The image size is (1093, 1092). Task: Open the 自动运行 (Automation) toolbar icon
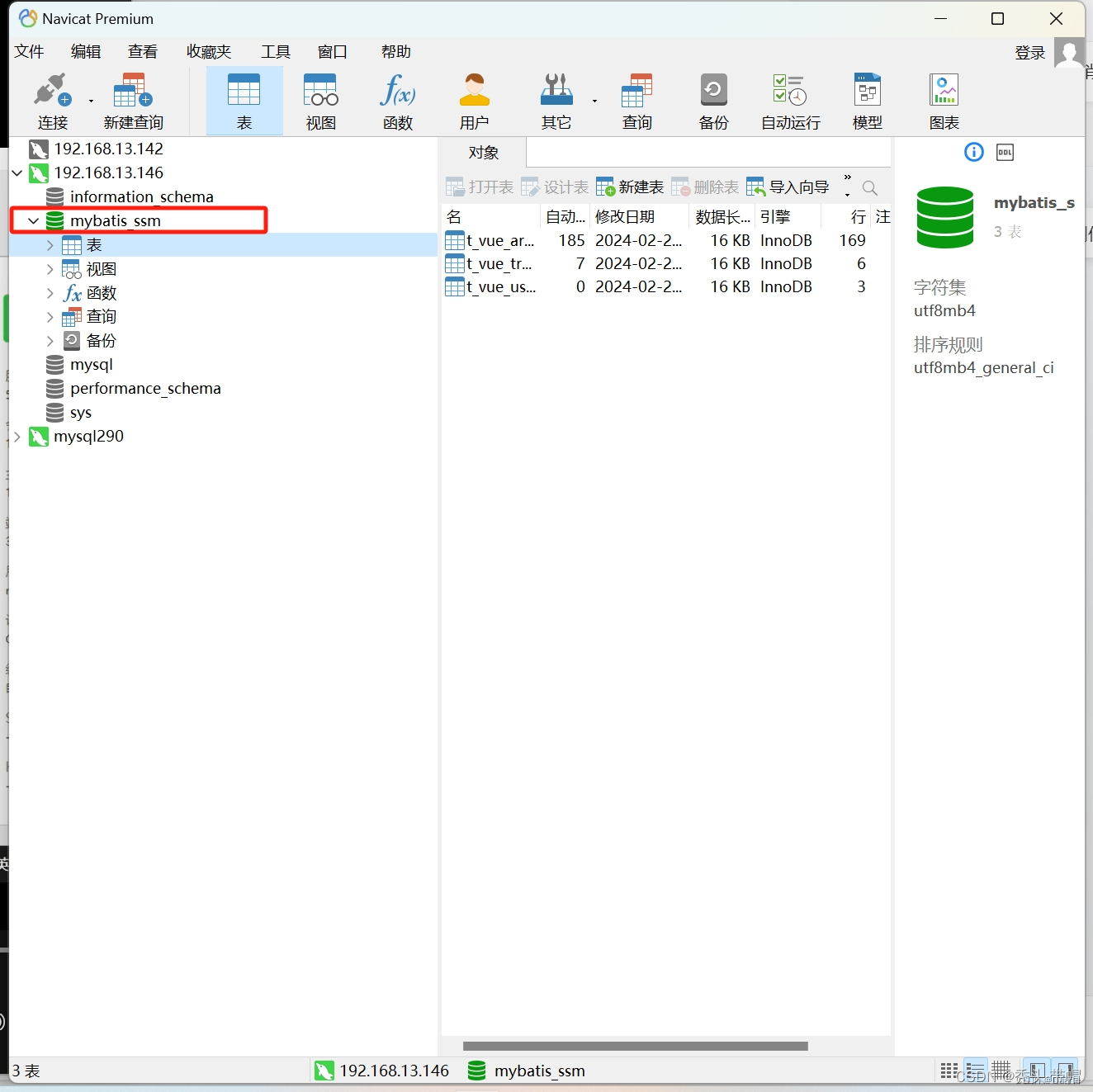[790, 101]
